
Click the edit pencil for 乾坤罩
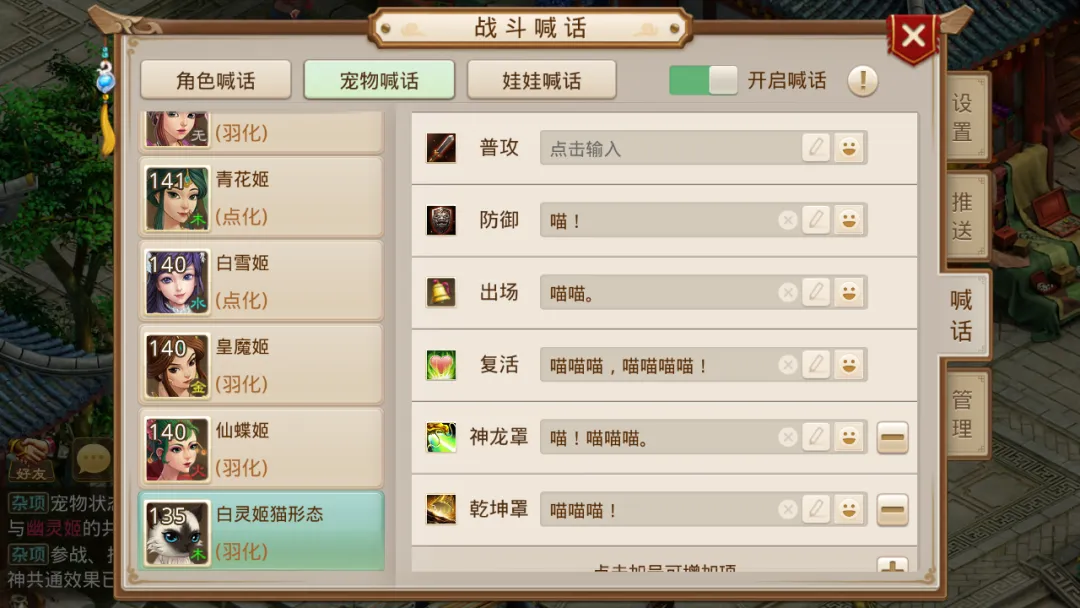(x=816, y=509)
